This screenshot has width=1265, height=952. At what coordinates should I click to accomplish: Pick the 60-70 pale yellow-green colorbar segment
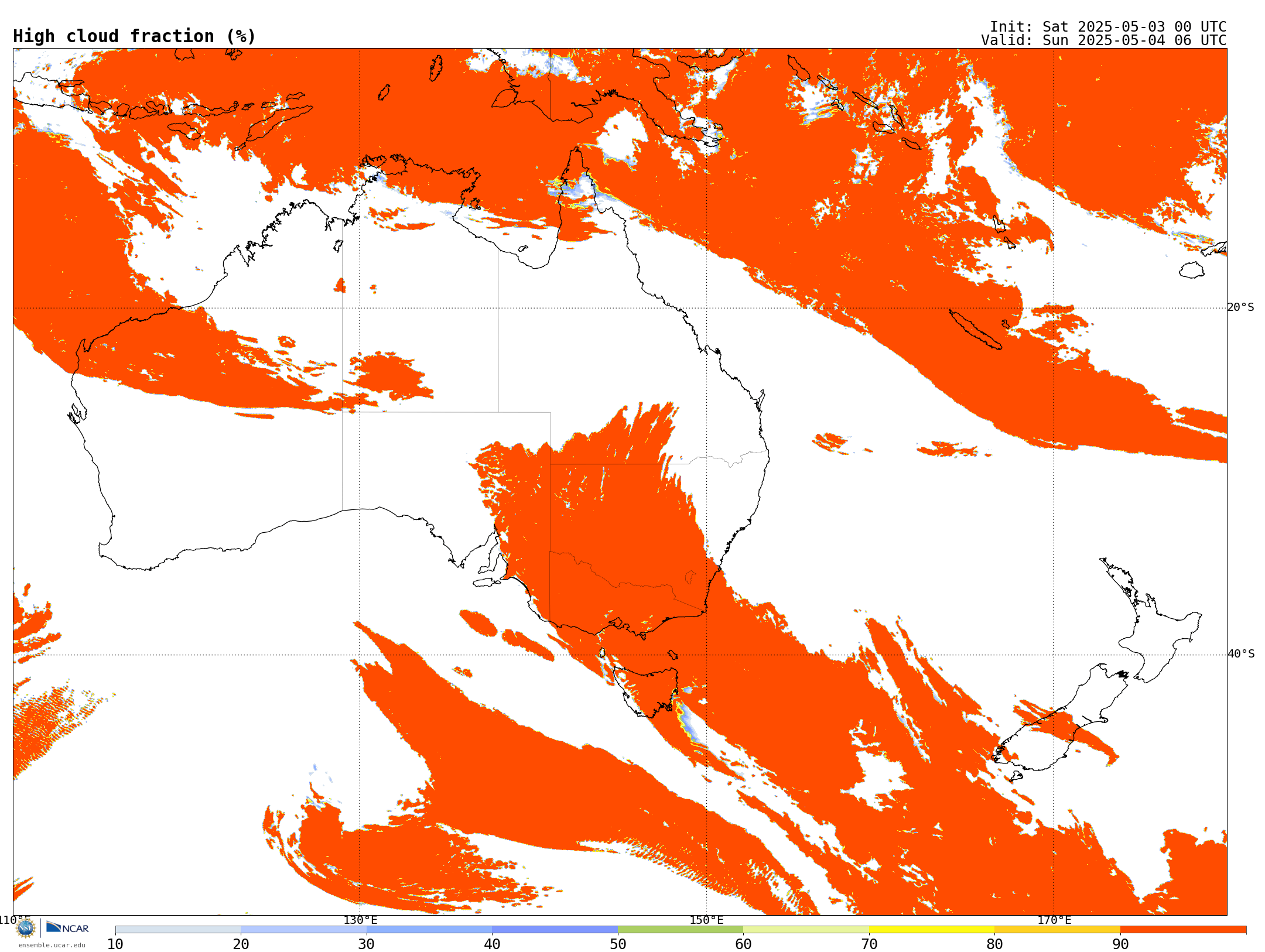click(x=806, y=930)
